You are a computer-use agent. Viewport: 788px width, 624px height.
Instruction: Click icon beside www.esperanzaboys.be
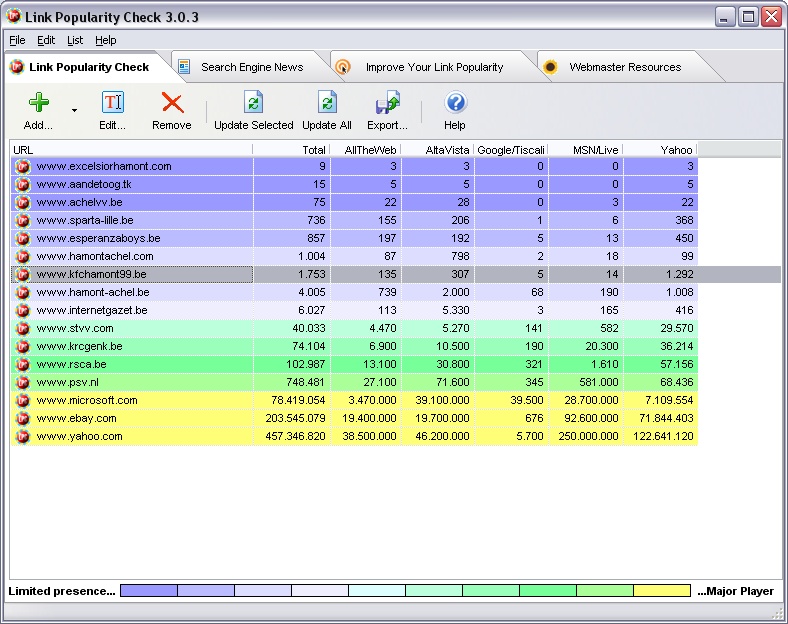(23, 238)
